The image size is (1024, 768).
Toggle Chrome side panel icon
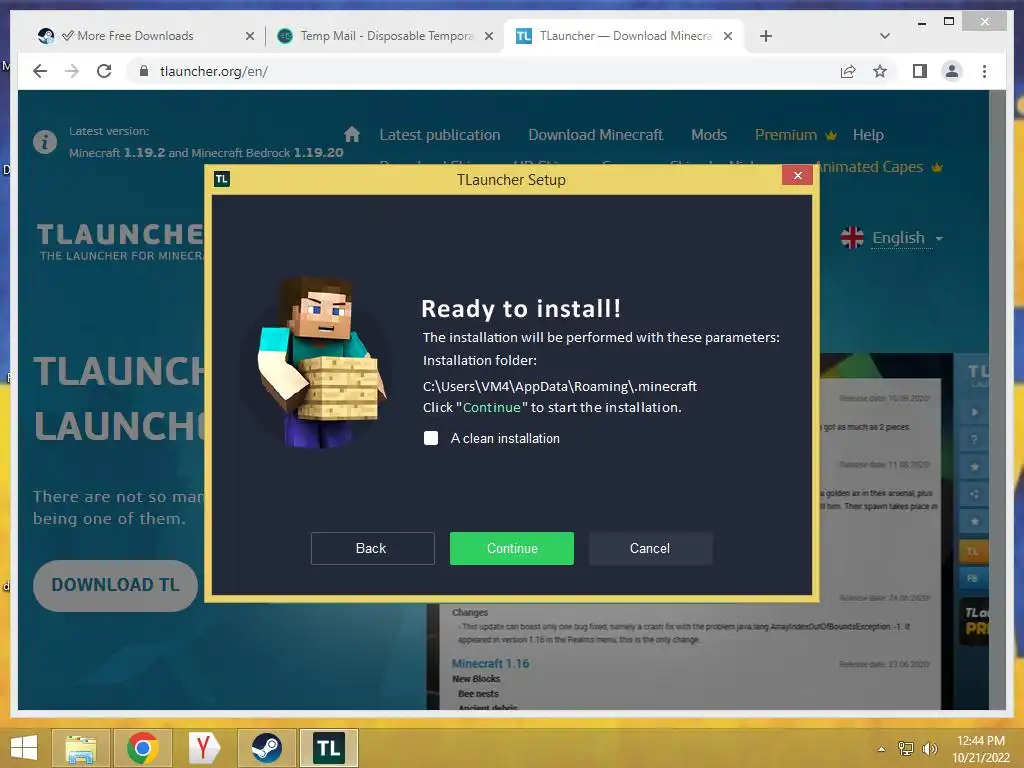pyautogui.click(x=920, y=71)
